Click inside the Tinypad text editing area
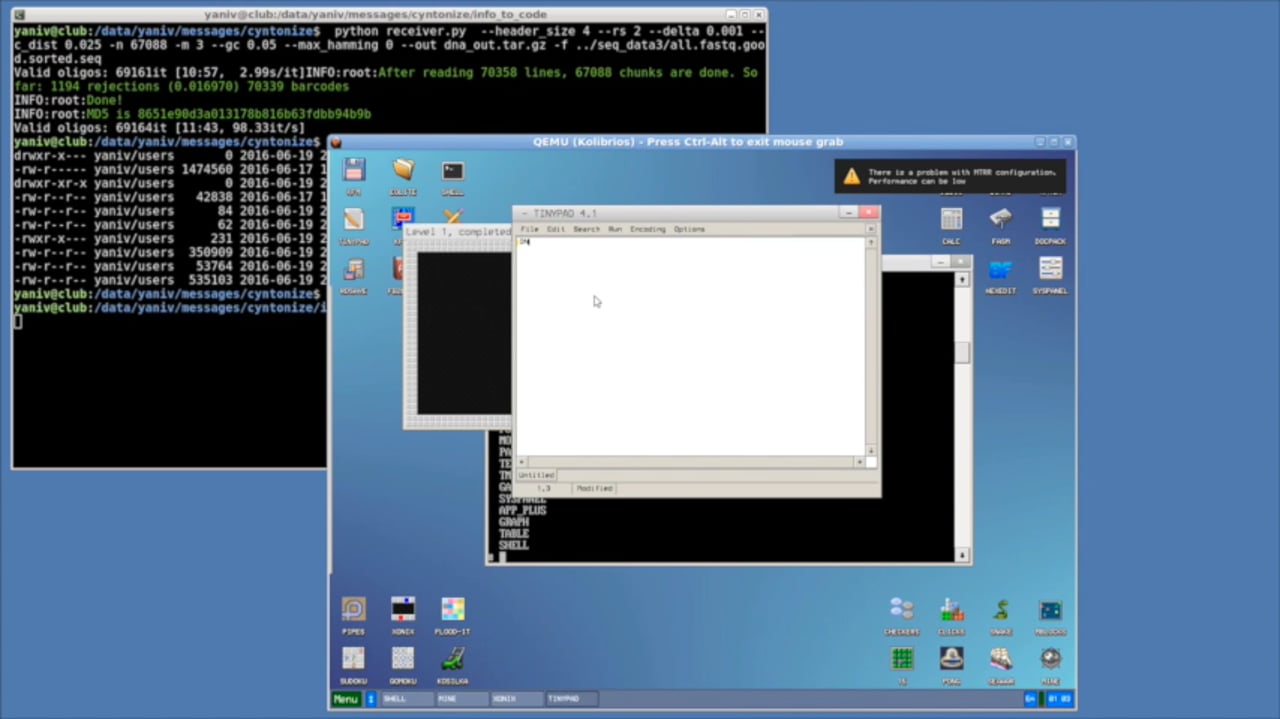 (690, 346)
